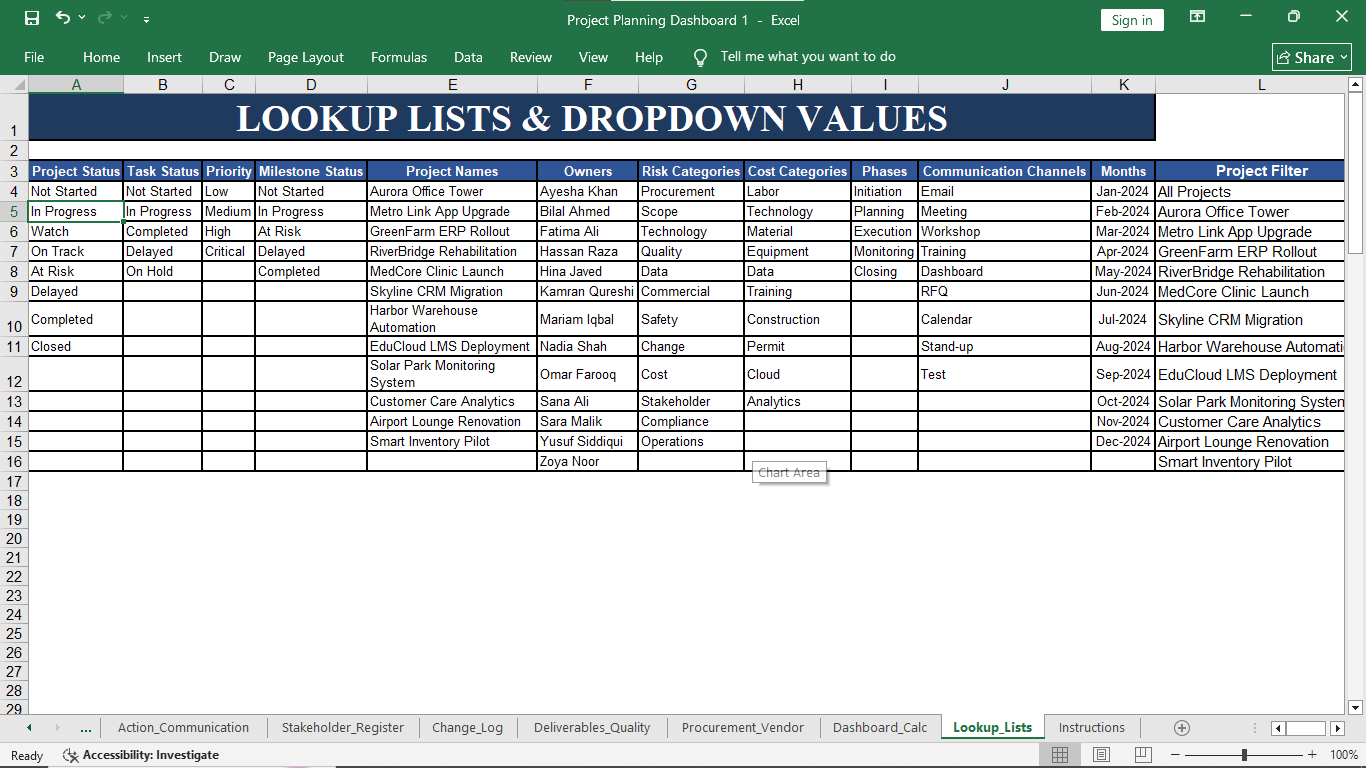Switch to the Action_Communication sheet
1366x768 pixels.
183,728
